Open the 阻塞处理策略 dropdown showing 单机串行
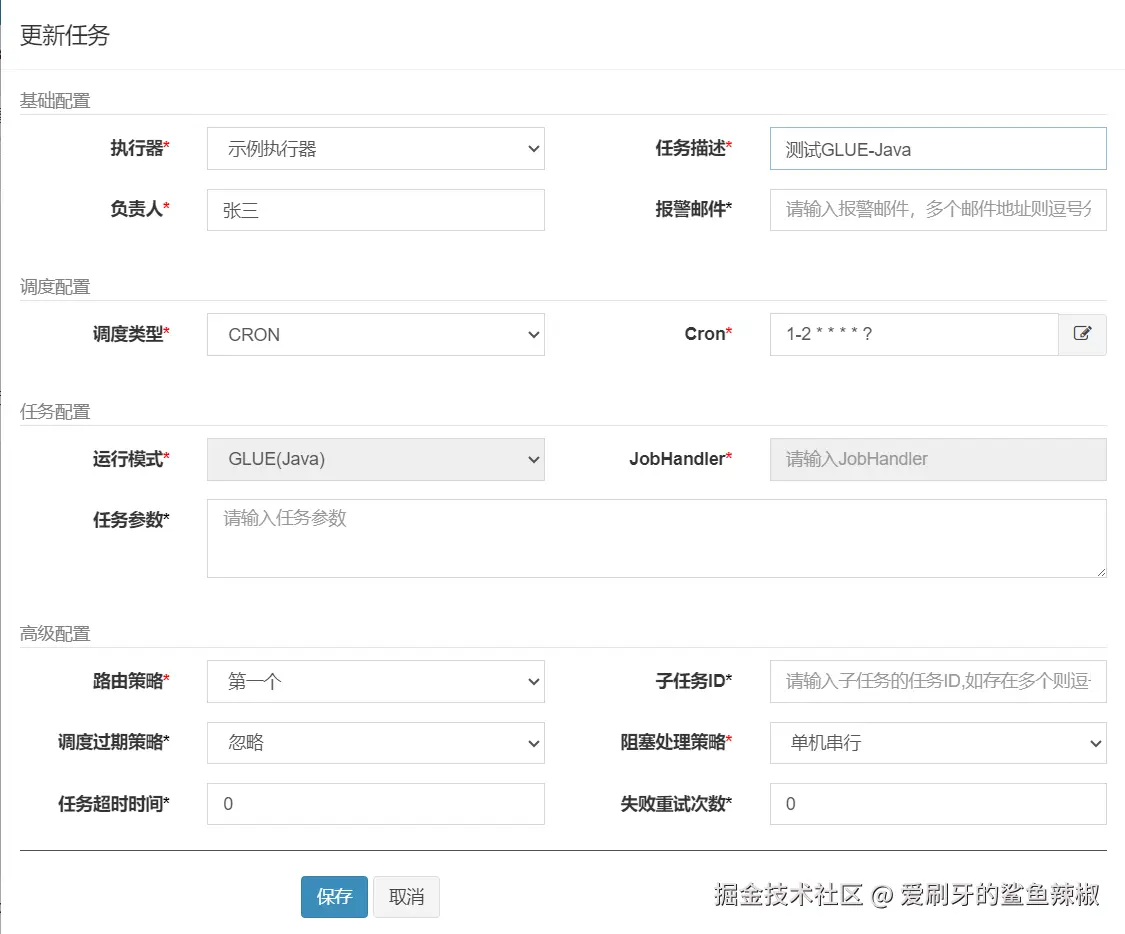Screen dimensions: 1125x934 [x=938, y=742]
